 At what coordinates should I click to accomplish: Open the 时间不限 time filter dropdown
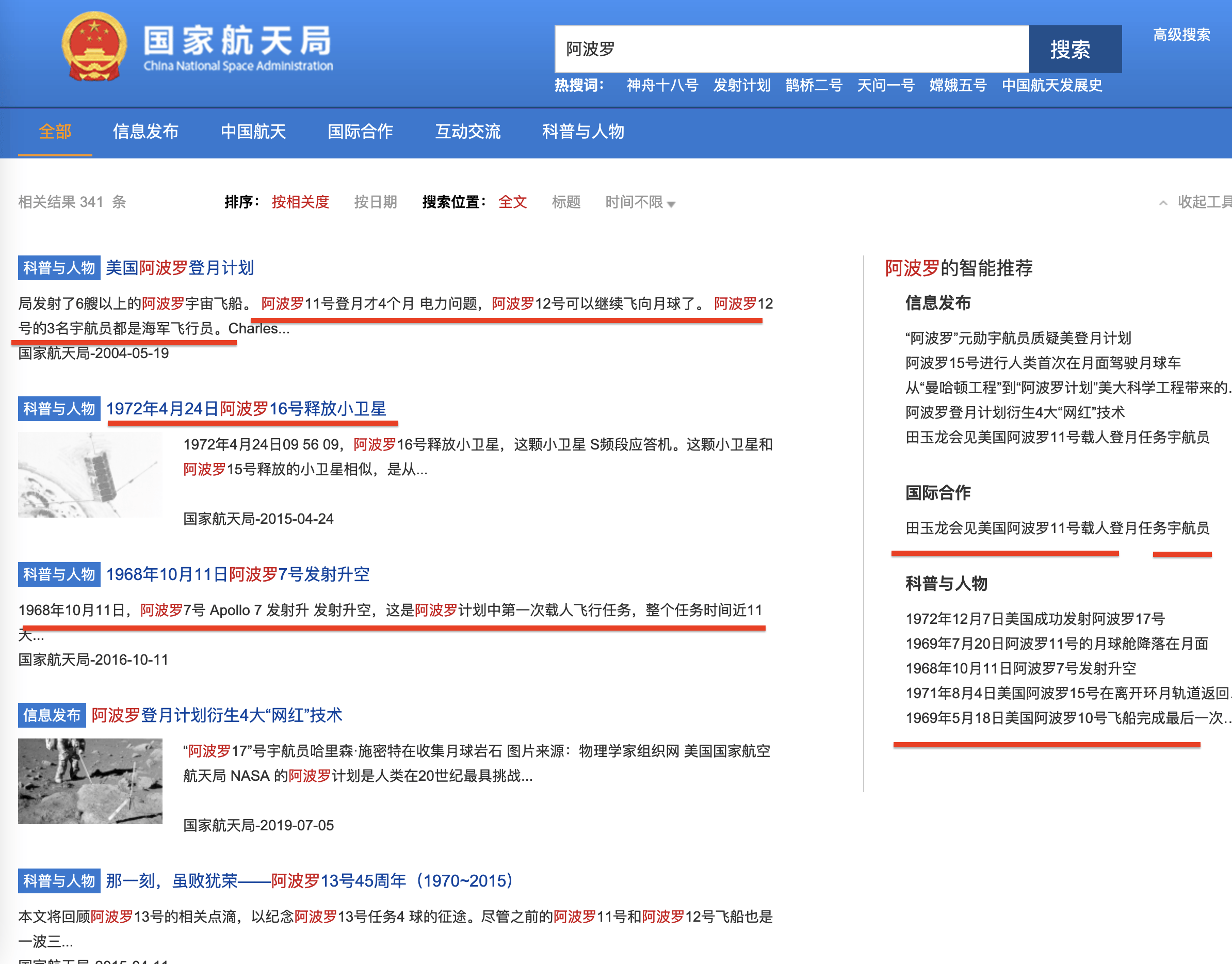[x=640, y=202]
